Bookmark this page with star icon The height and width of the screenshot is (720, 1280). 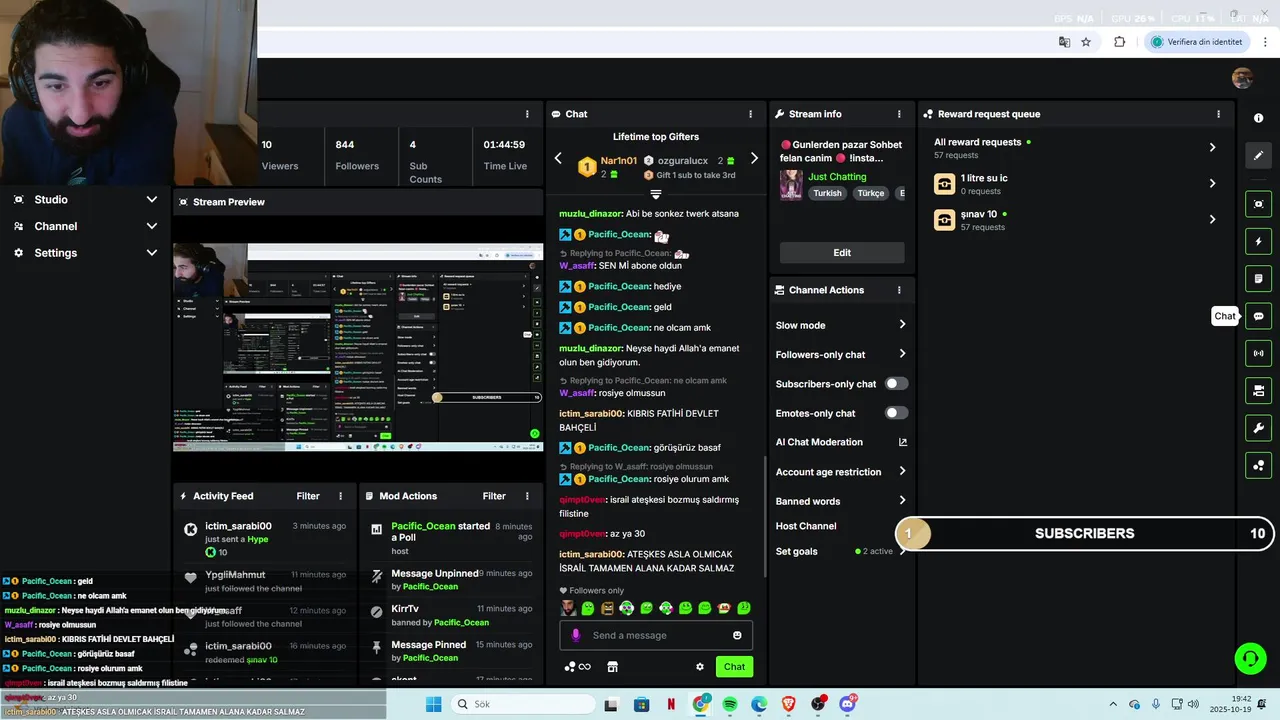point(1086,42)
